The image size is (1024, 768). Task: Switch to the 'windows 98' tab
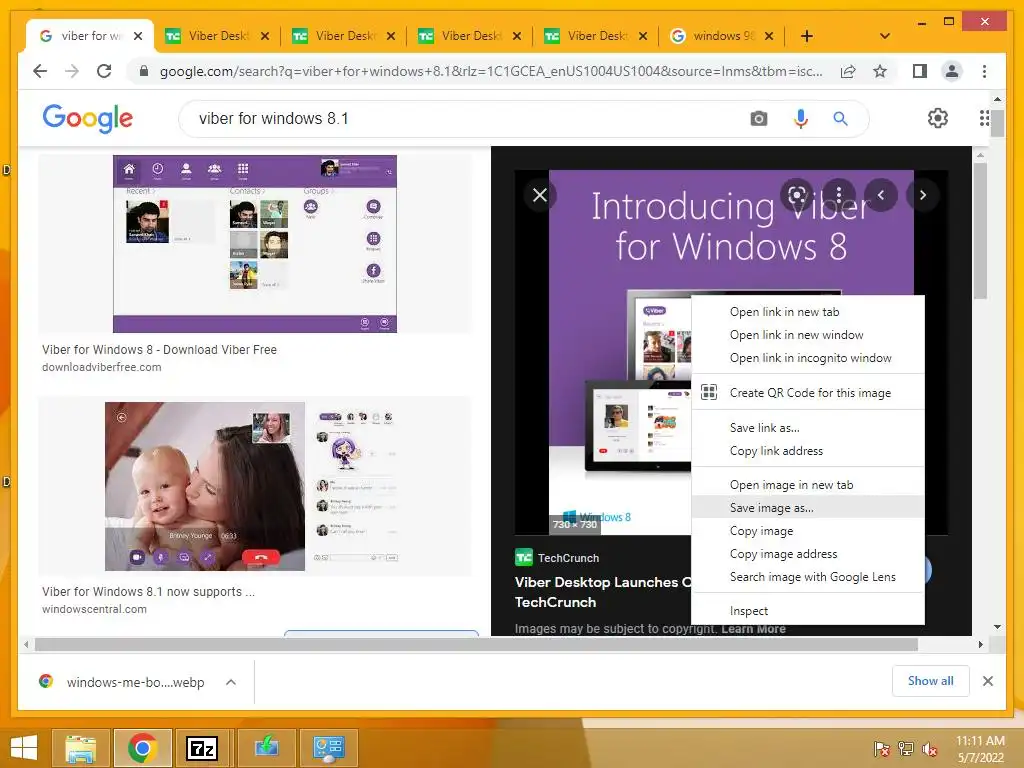[724, 36]
